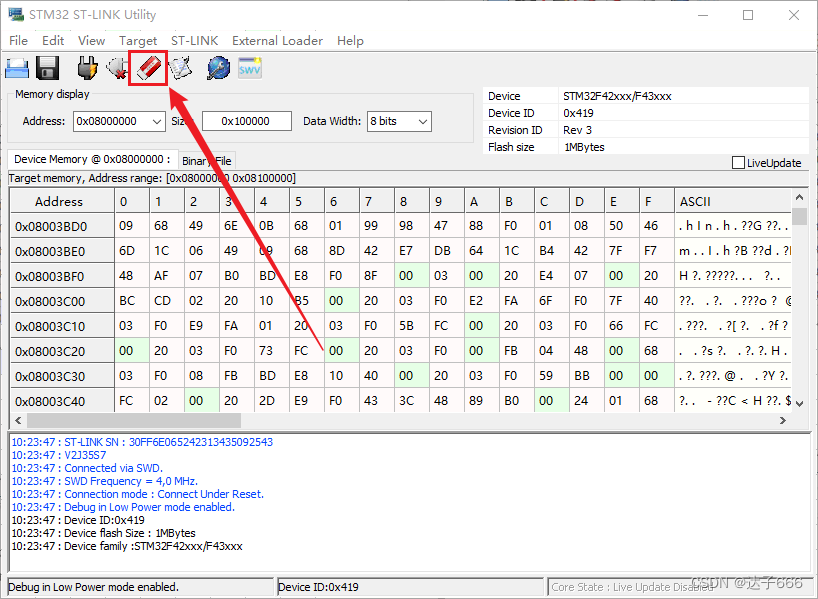This screenshot has width=818, height=599.
Task: Open the ST-LINK menu
Action: 194,41
